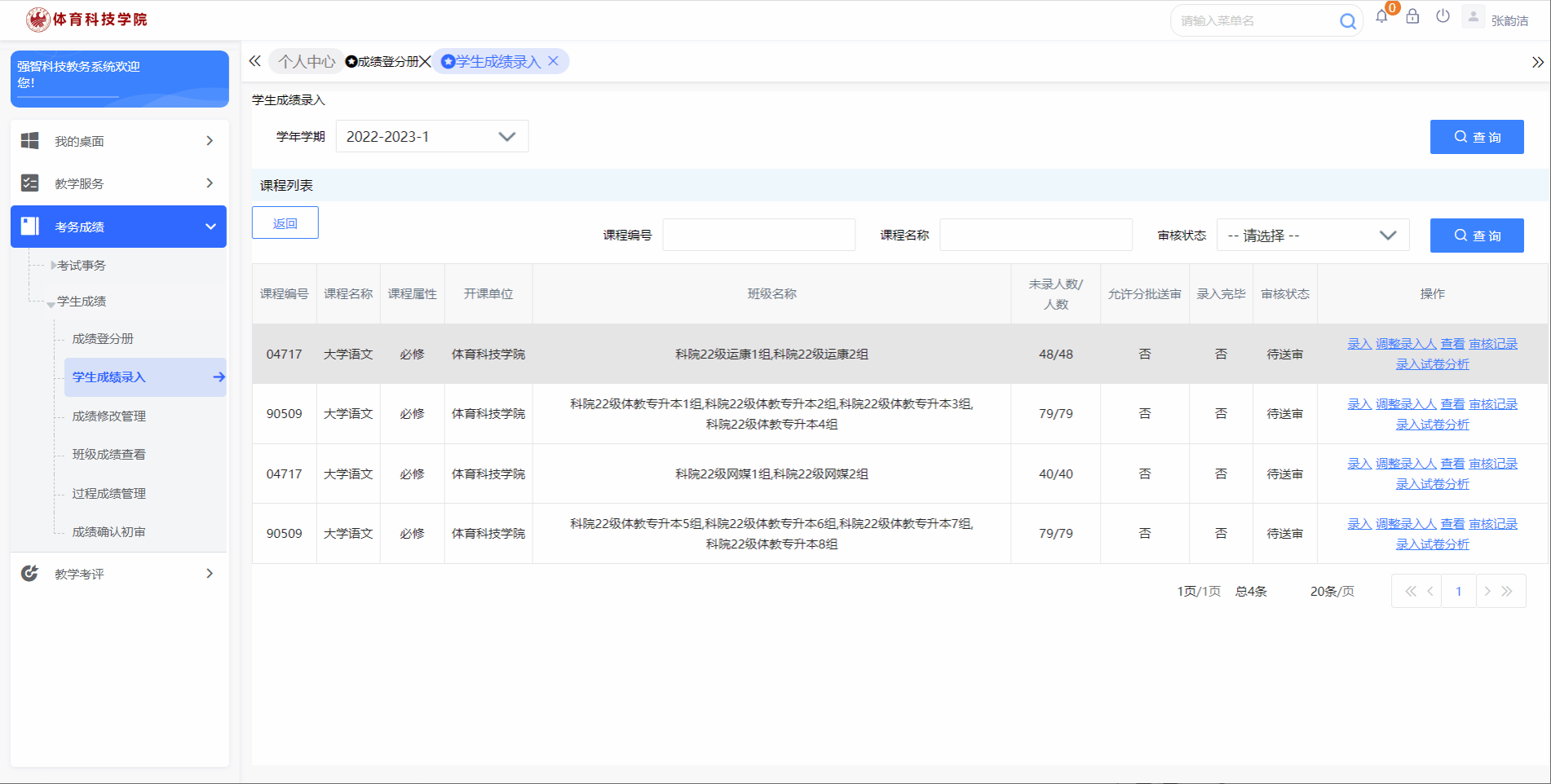
Task: Click the 课程编号 input field
Action: tap(758, 236)
